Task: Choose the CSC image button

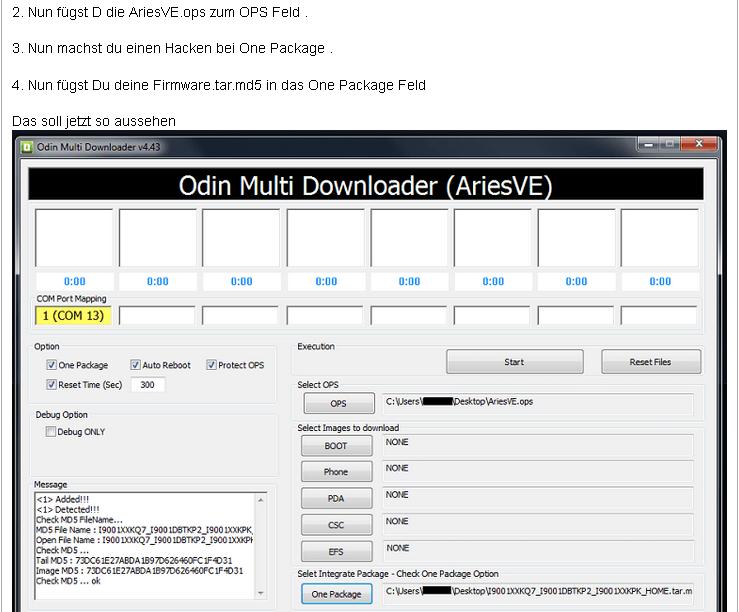Action: click(x=336, y=524)
